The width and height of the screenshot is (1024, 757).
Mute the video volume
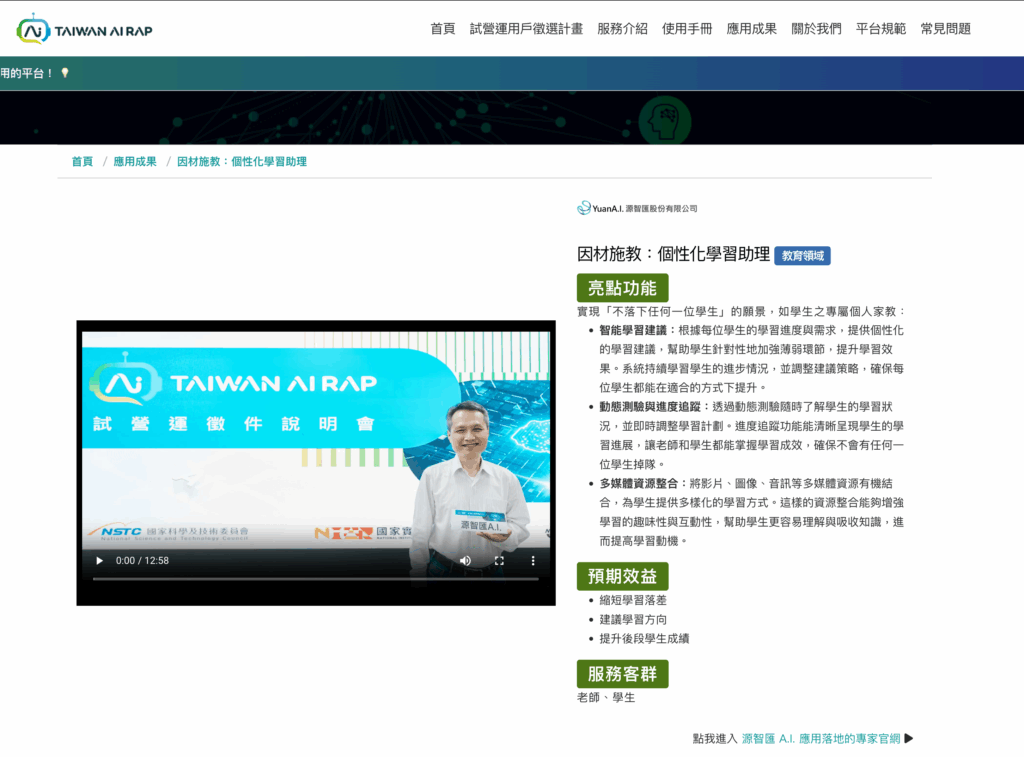[465, 560]
